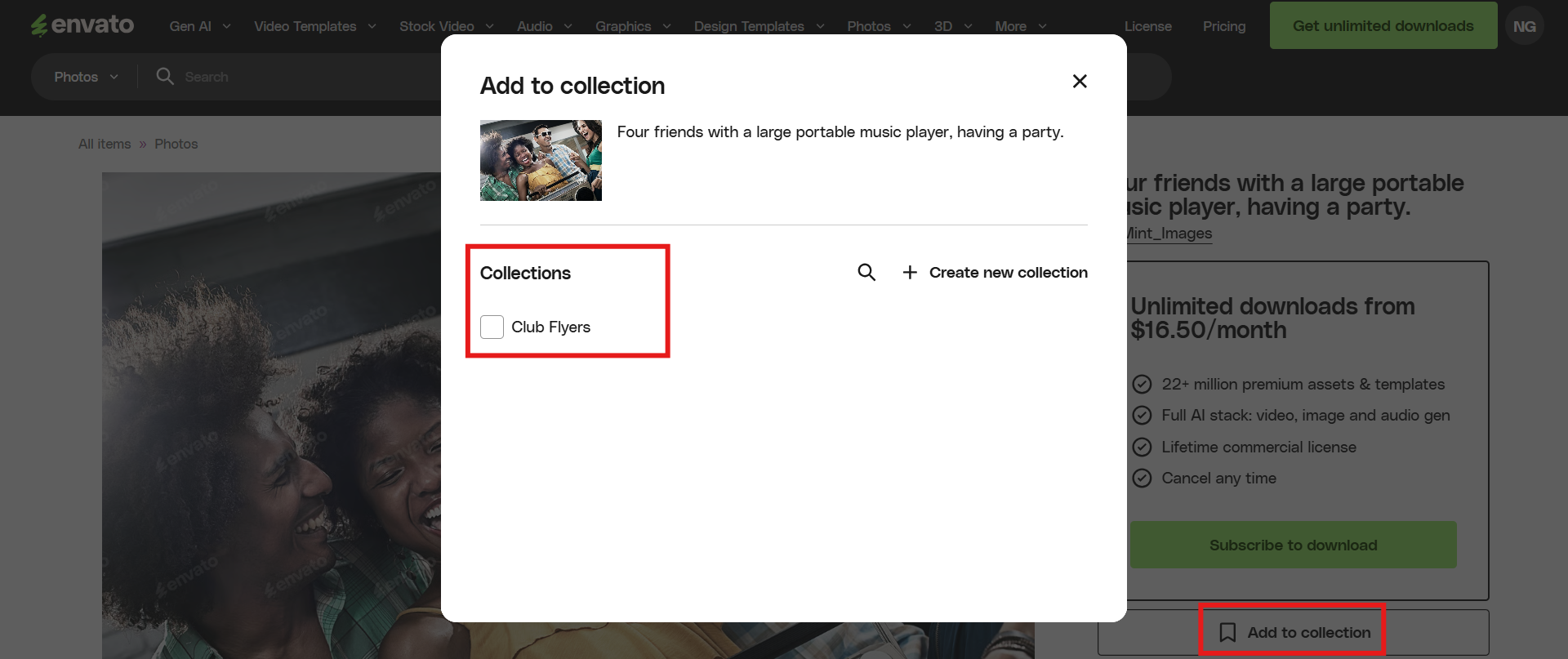The image size is (1568, 659).
Task: Expand the Gen AI menu
Action: (199, 26)
